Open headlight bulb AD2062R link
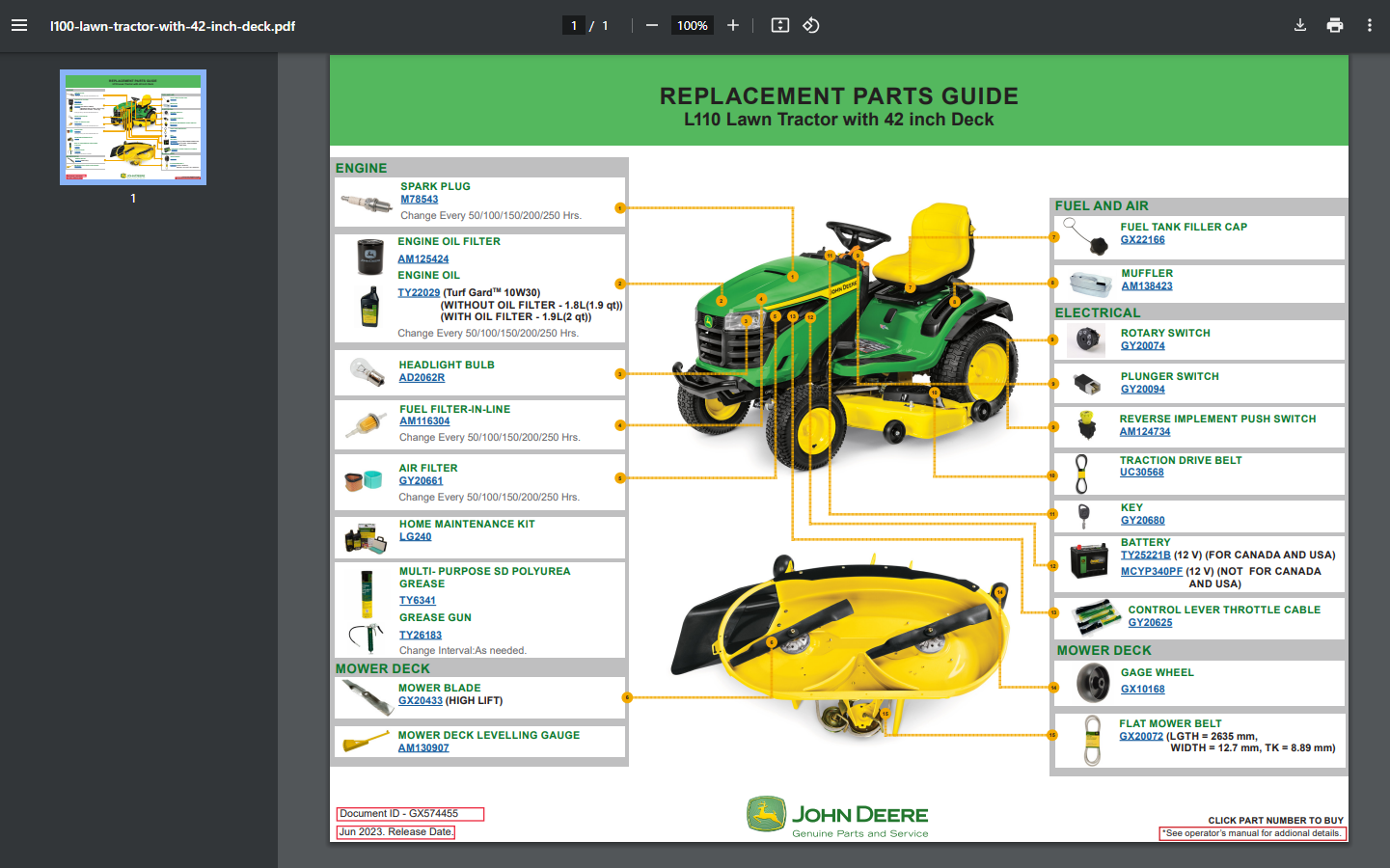This screenshot has height=868, width=1390. (422, 378)
